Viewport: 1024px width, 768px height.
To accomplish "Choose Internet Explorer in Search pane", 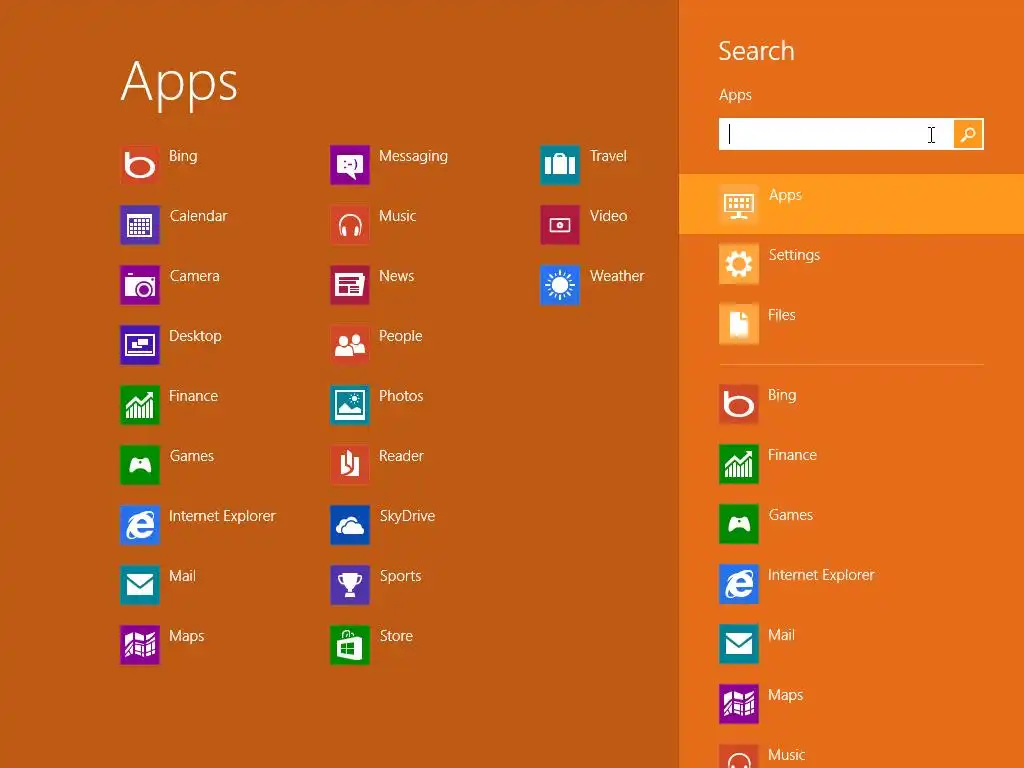I will [x=852, y=584].
